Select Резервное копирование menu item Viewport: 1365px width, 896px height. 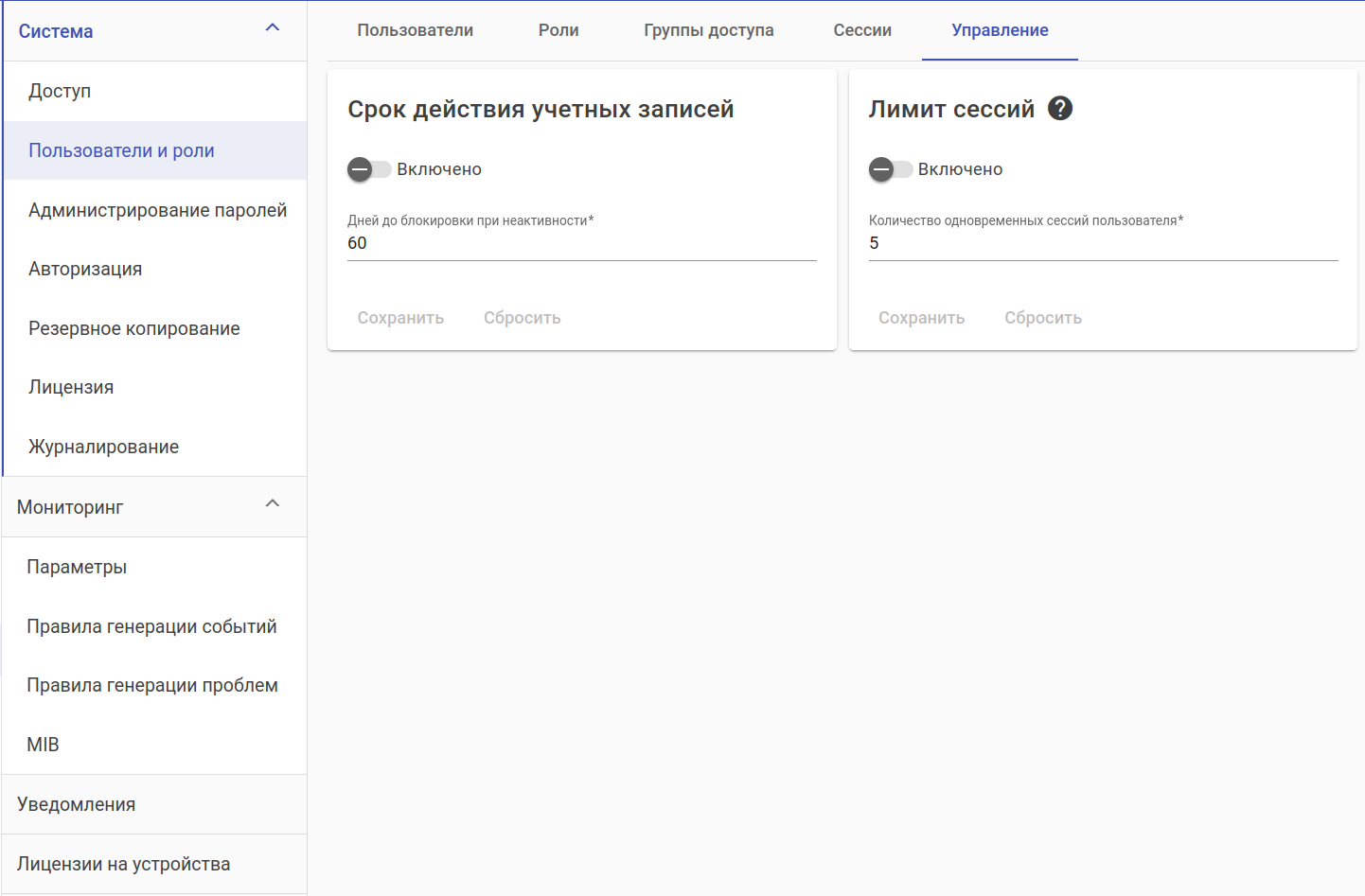(x=134, y=328)
